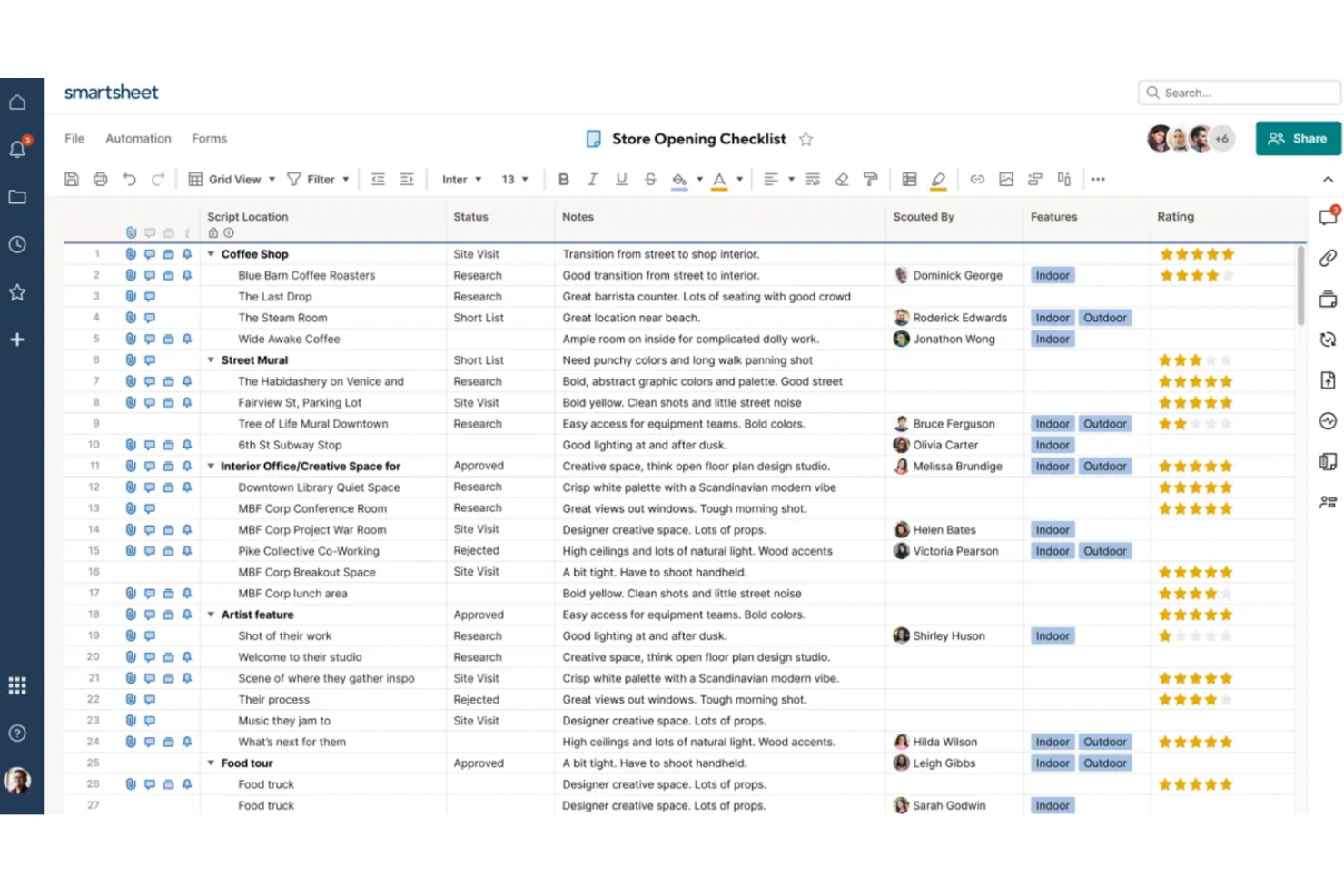Click the Outdent icon in toolbar
1344x896 pixels.
click(x=379, y=180)
